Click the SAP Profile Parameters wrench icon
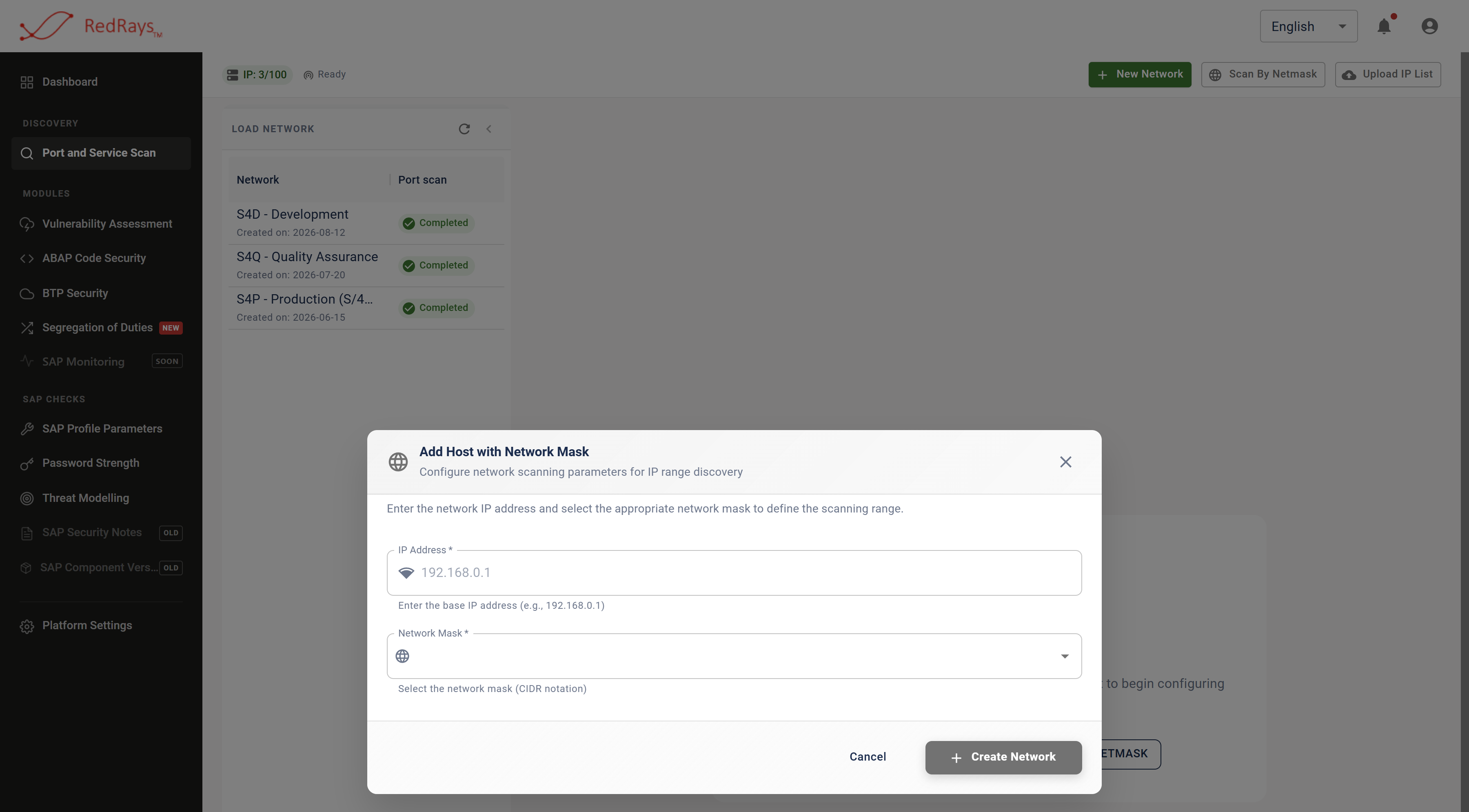Screen dimensions: 1469x812 27,429
